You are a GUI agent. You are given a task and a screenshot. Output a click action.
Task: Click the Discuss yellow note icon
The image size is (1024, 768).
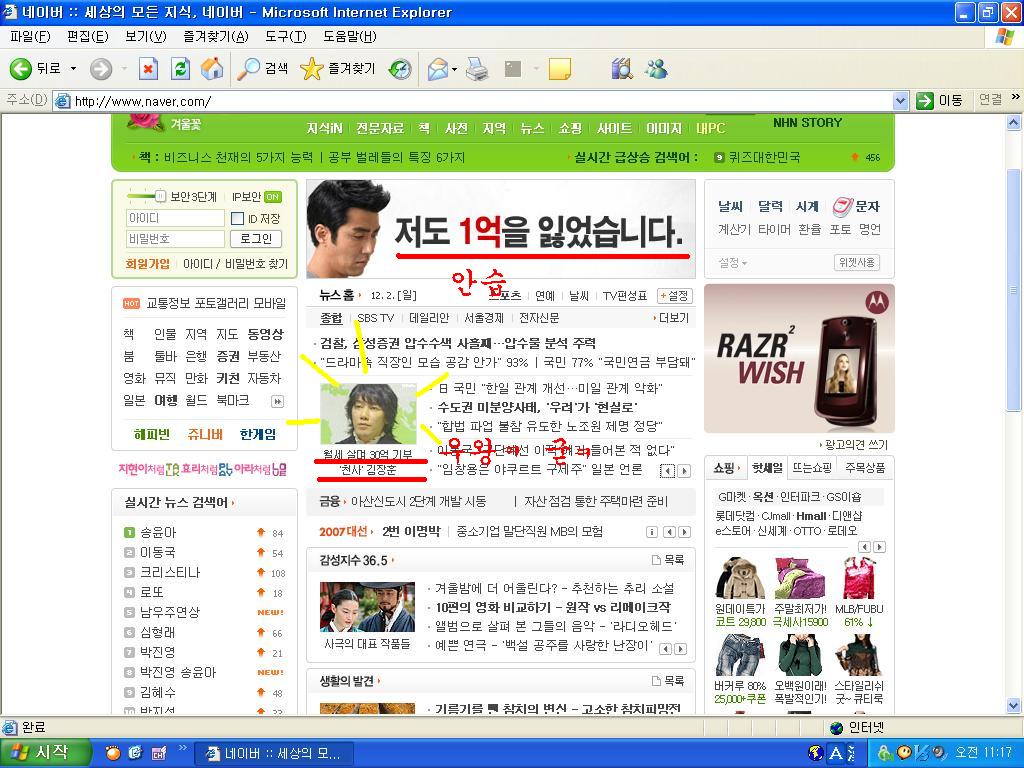560,69
